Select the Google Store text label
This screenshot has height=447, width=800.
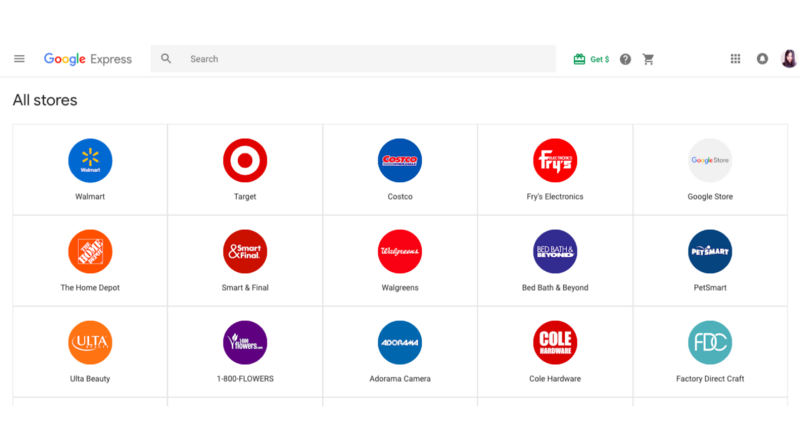pyautogui.click(x=710, y=196)
